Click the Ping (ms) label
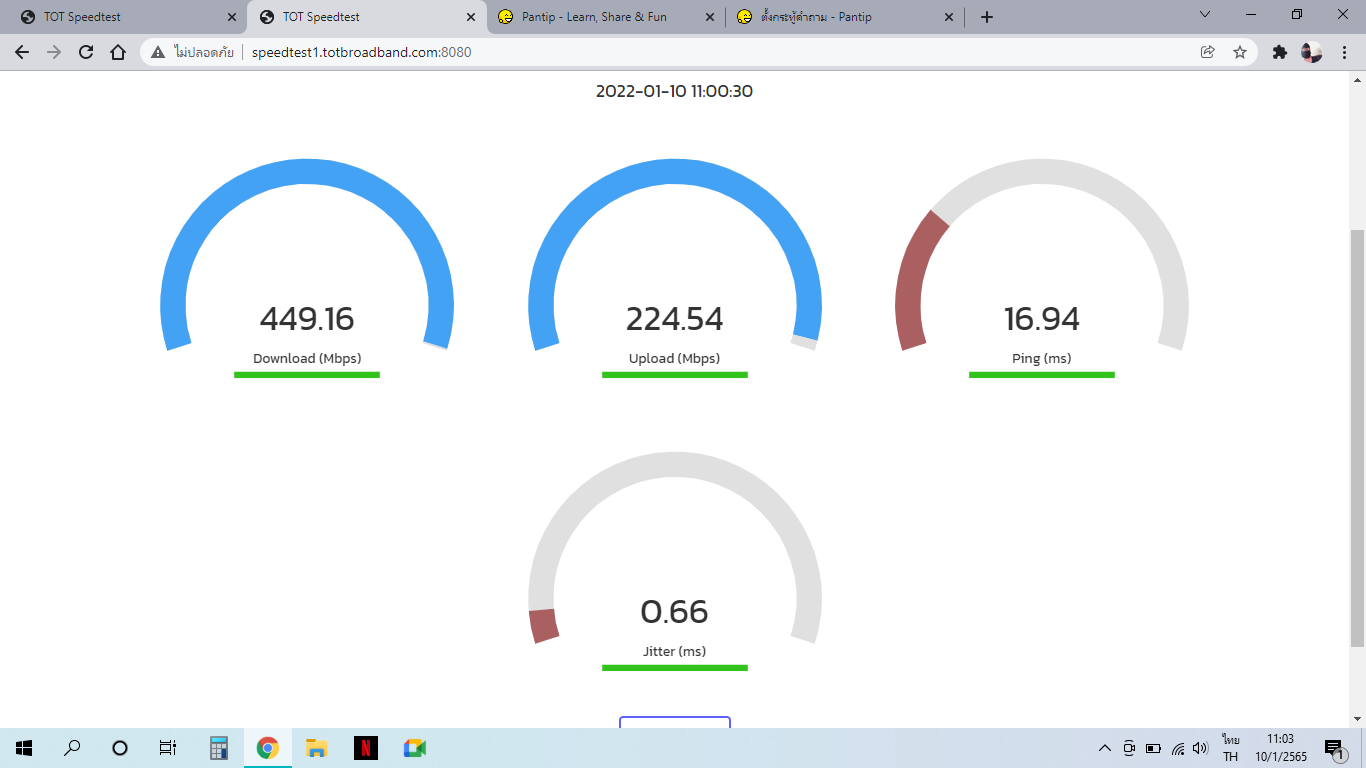This screenshot has width=1366, height=768. 1042,358
